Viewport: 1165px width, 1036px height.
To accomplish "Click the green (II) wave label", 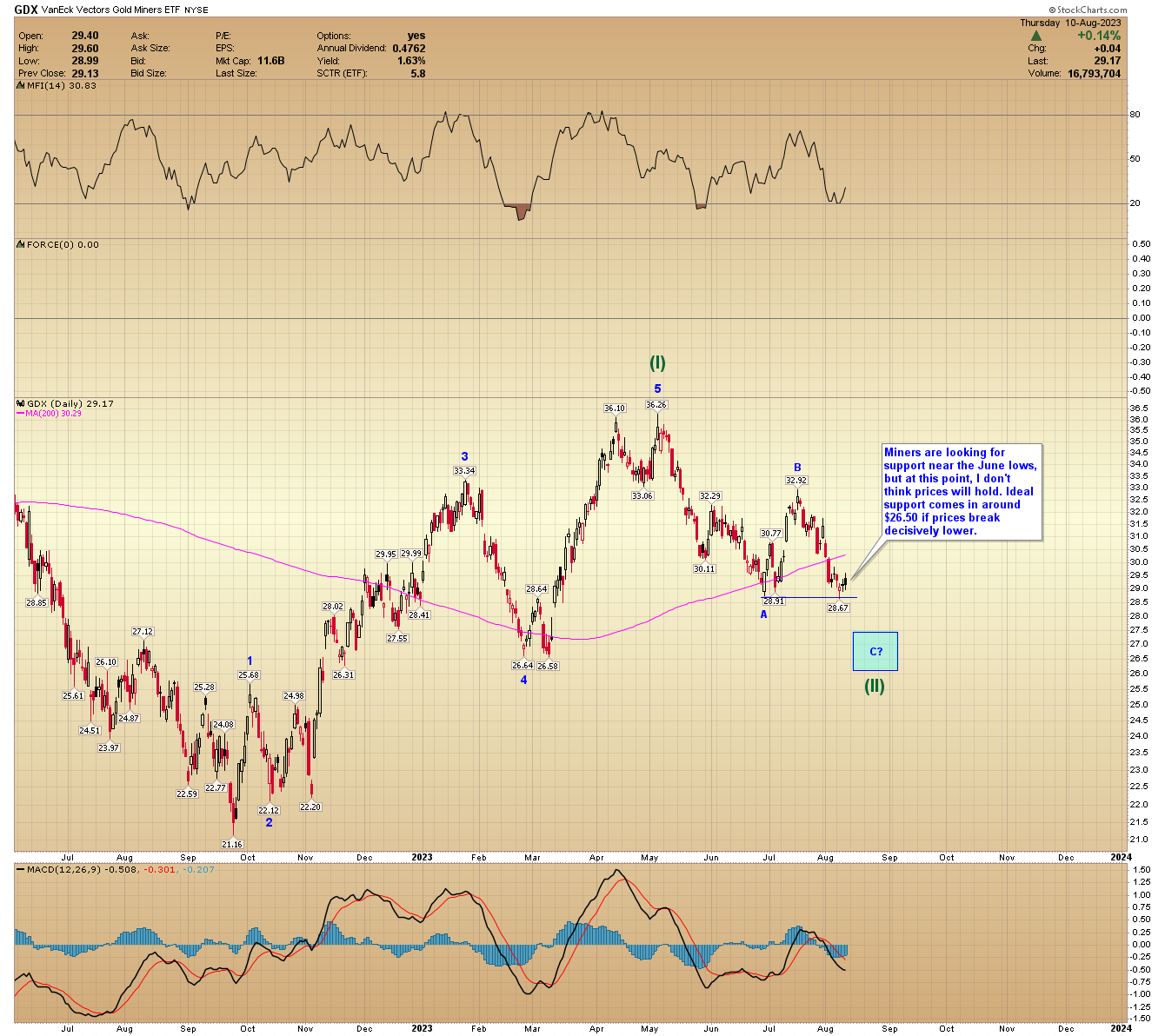I will (875, 687).
